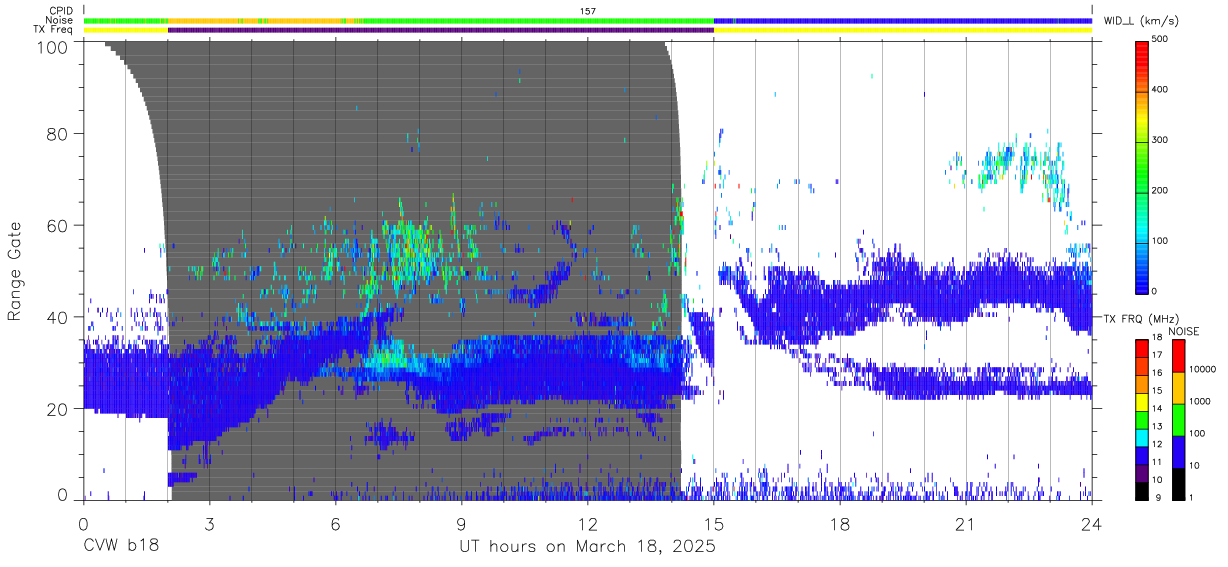Click the 'UT hours on March 18, 2025' title
The width and height of the screenshot is (1228, 567).
click(587, 547)
